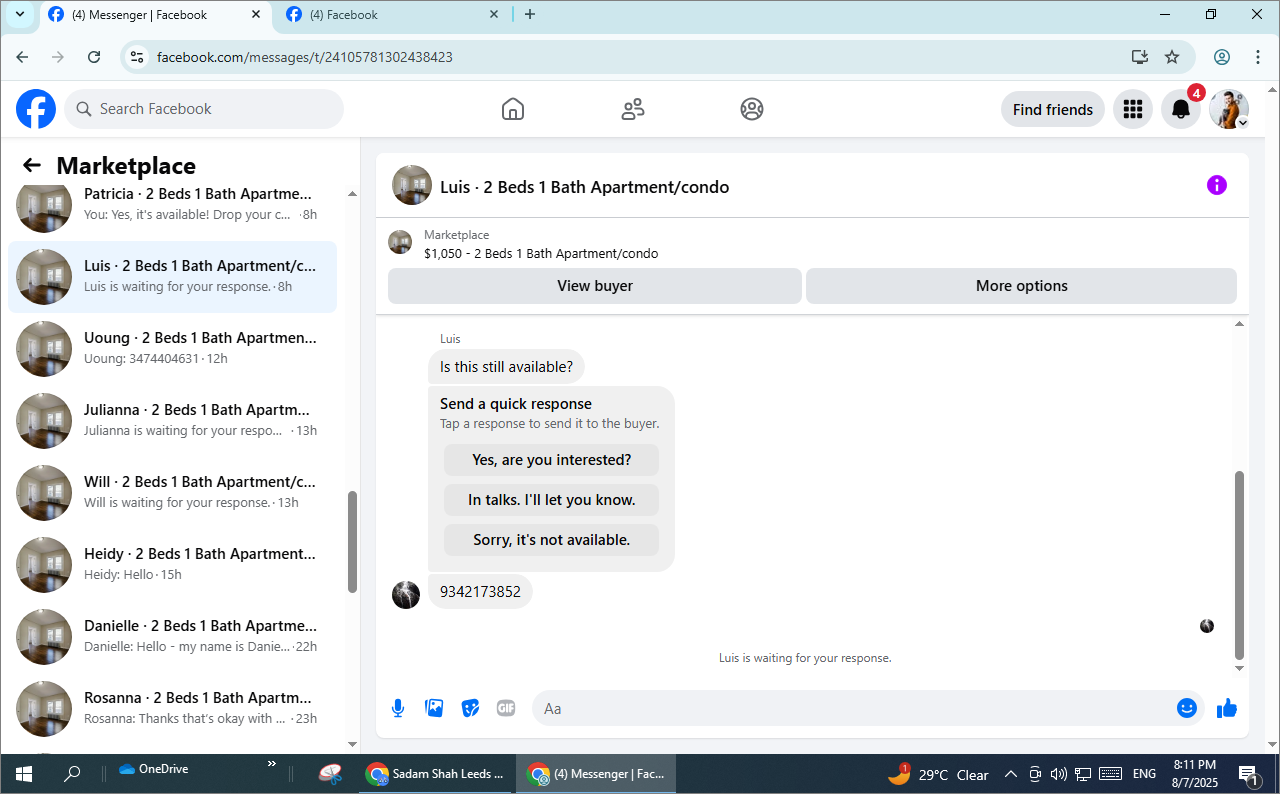
Task: Open the Groups icon in top navigation
Action: (x=752, y=109)
